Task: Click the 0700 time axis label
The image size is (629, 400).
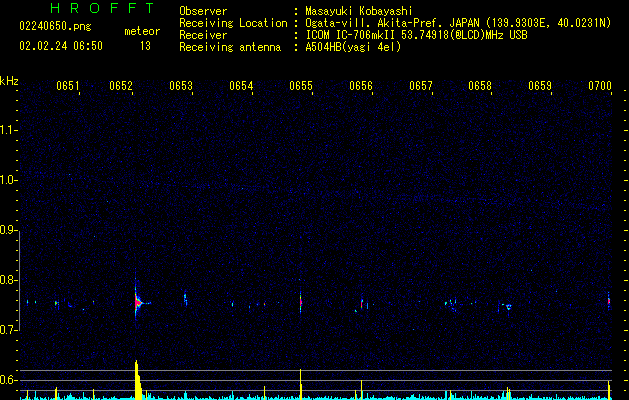Action: click(600, 86)
